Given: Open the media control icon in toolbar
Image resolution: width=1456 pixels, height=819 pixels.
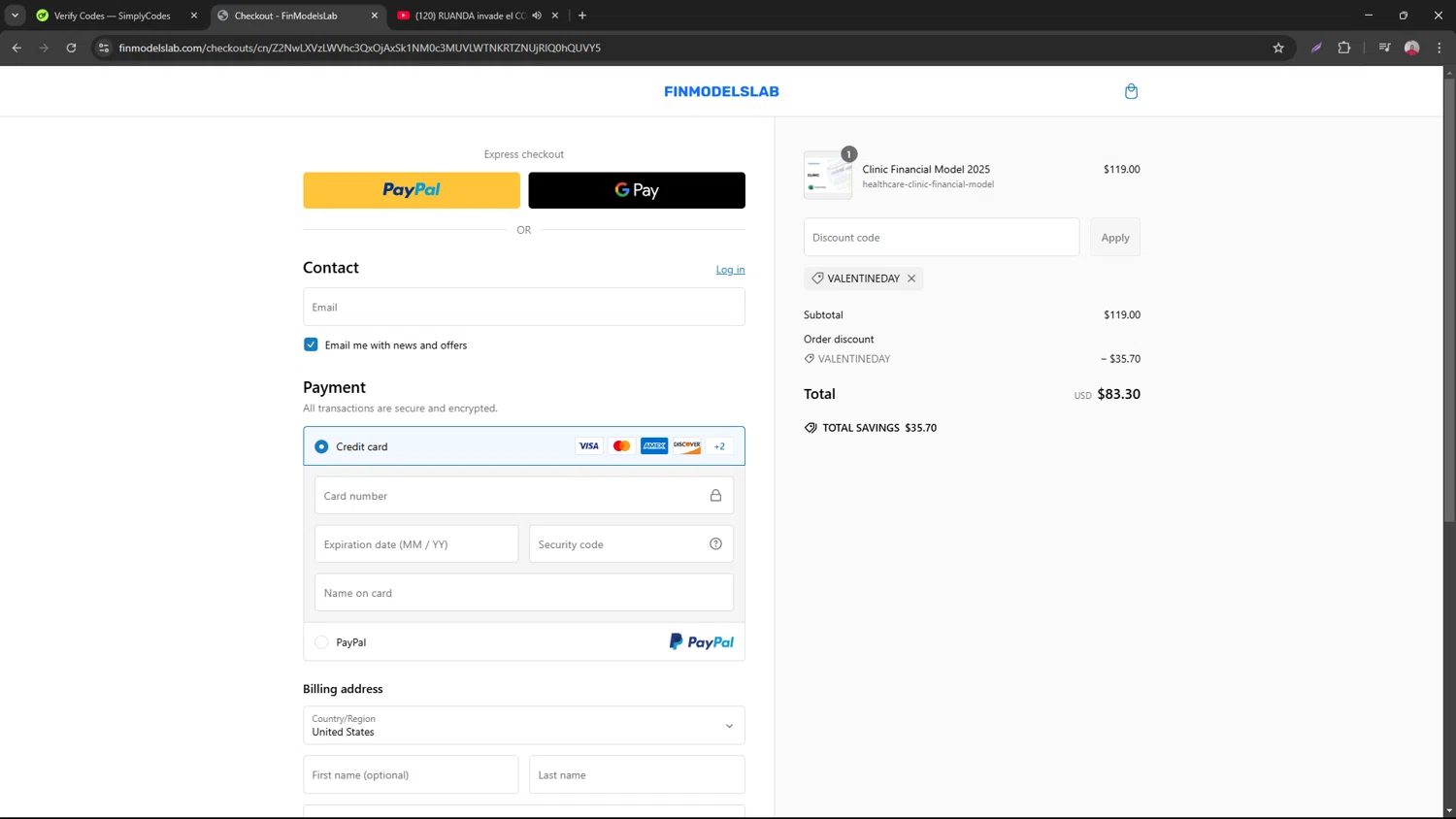Looking at the screenshot, I should click(x=1385, y=48).
